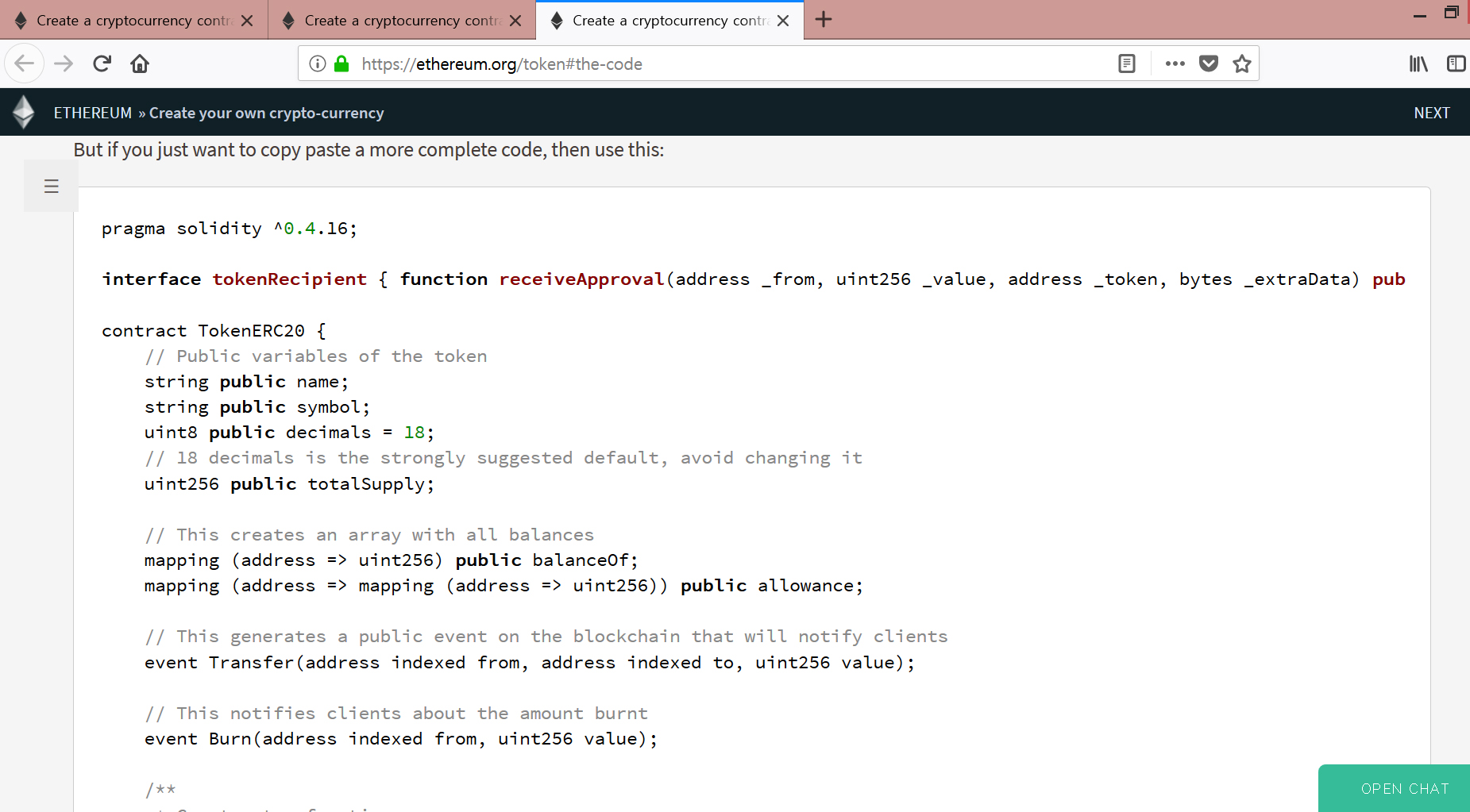The height and width of the screenshot is (812, 1470).
Task: Bookmark this page with the star
Action: coord(1242,63)
